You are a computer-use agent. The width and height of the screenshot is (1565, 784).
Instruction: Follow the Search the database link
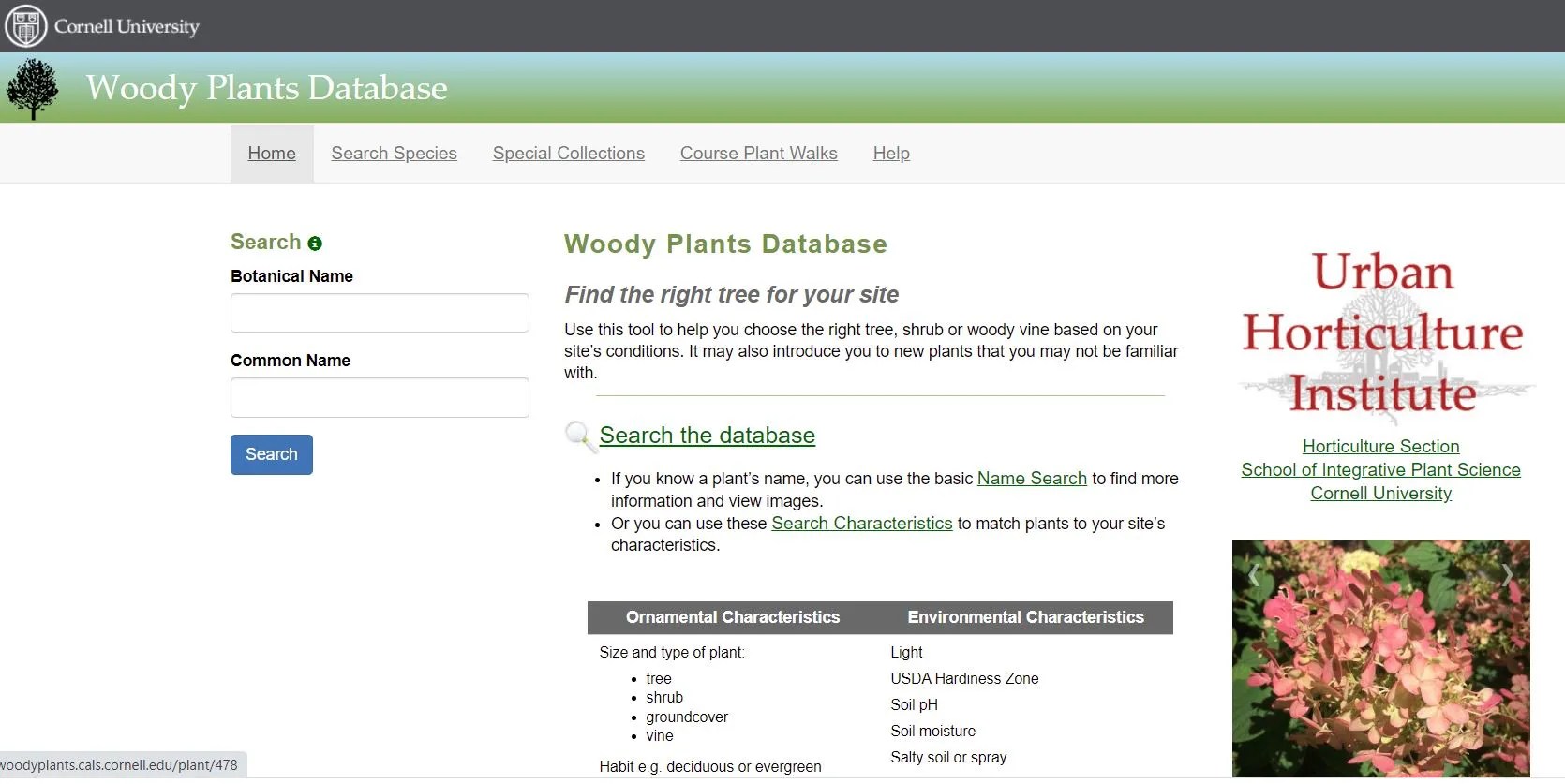click(708, 436)
